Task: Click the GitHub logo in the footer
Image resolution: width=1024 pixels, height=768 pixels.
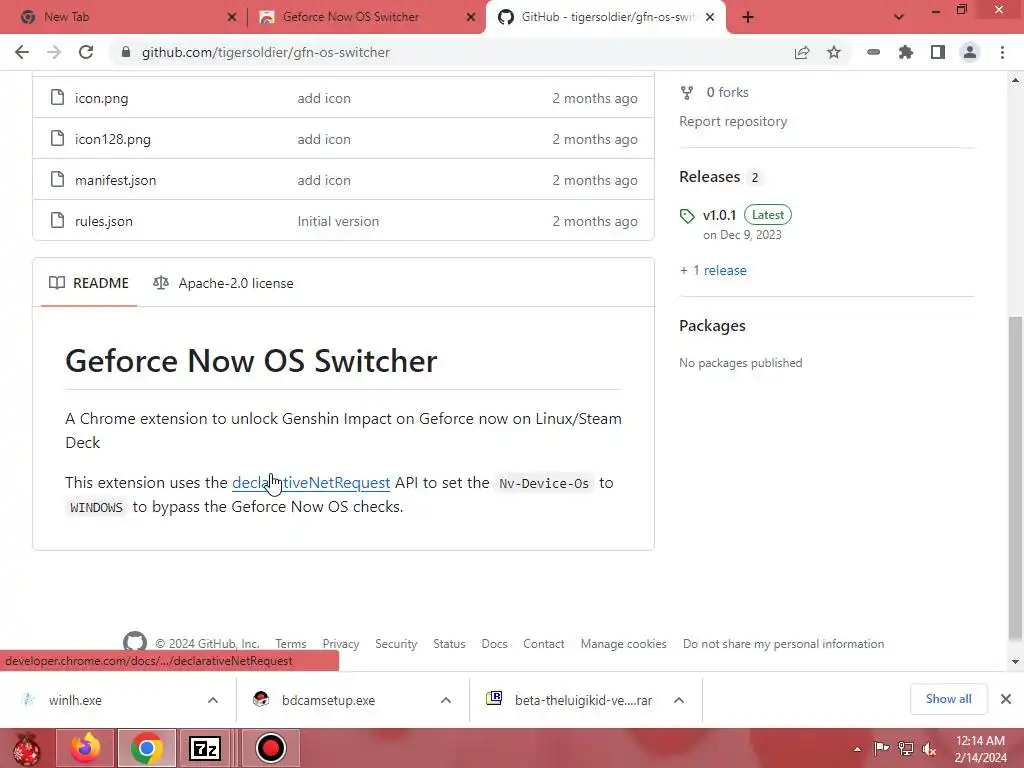Action: coord(135,643)
